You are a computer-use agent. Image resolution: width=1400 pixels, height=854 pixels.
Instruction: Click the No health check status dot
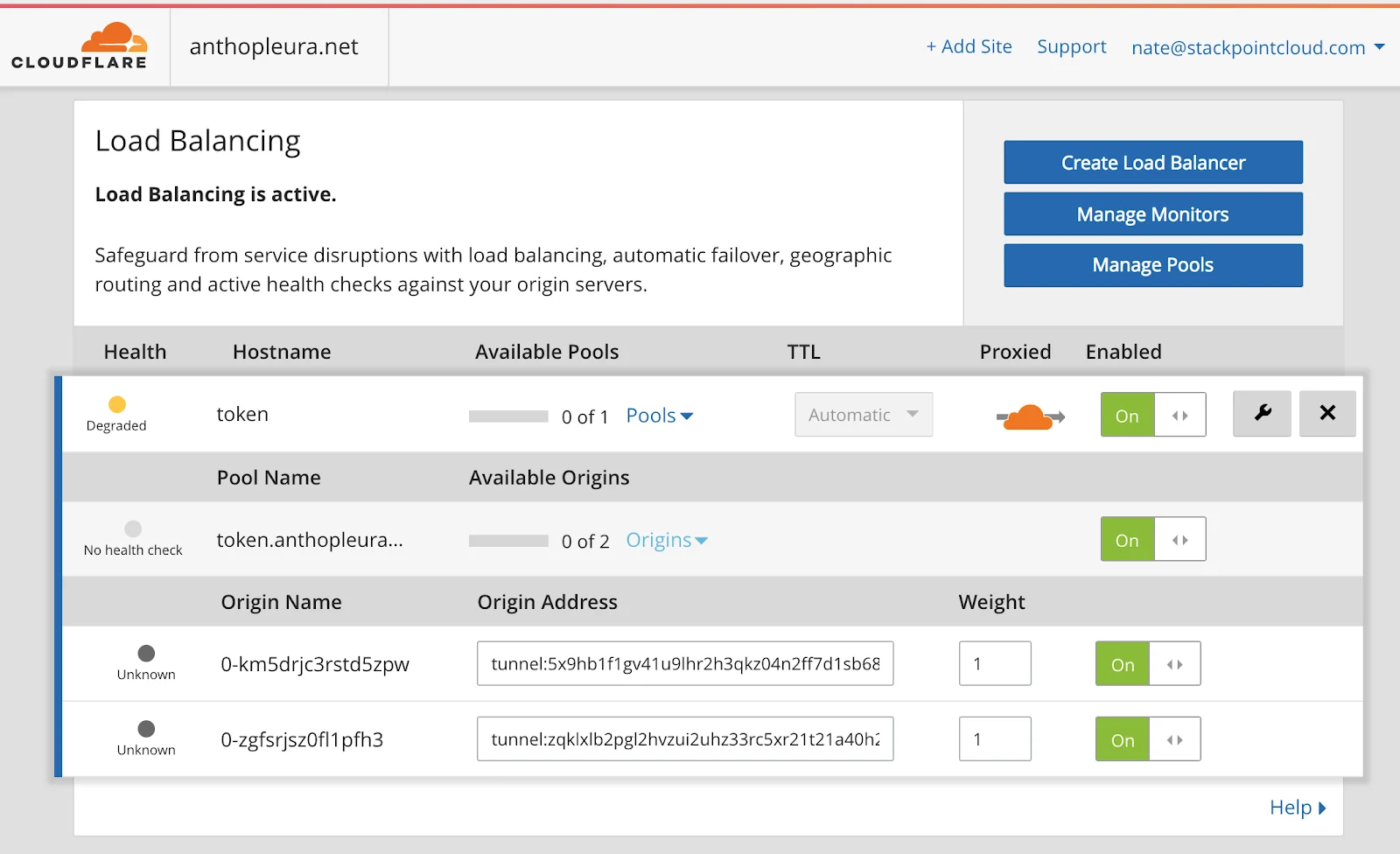[133, 528]
